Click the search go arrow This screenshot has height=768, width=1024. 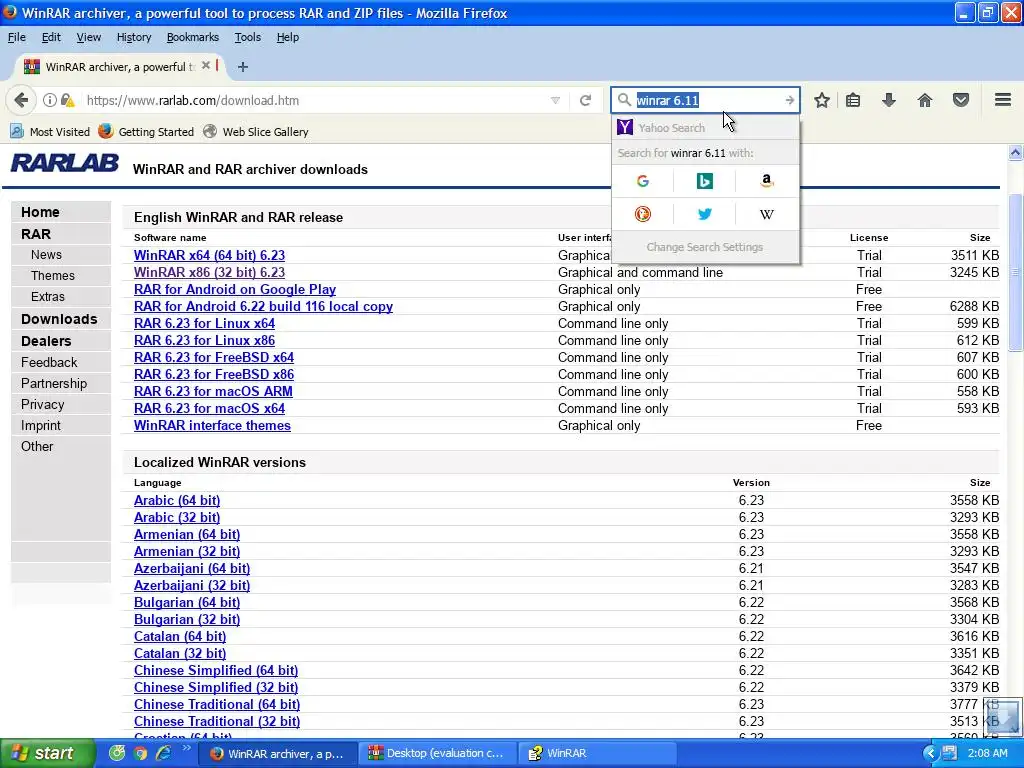(790, 100)
